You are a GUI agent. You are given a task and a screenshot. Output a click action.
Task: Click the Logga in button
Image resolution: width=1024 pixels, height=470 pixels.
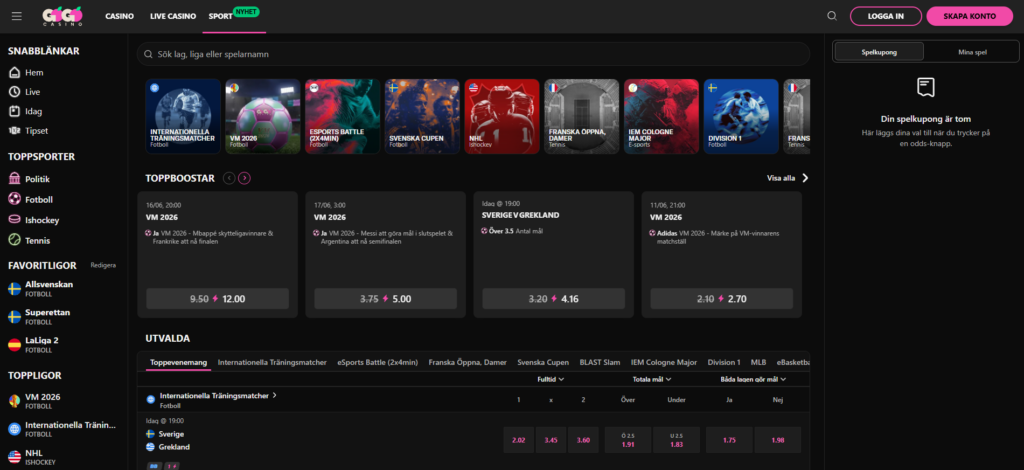tap(886, 16)
